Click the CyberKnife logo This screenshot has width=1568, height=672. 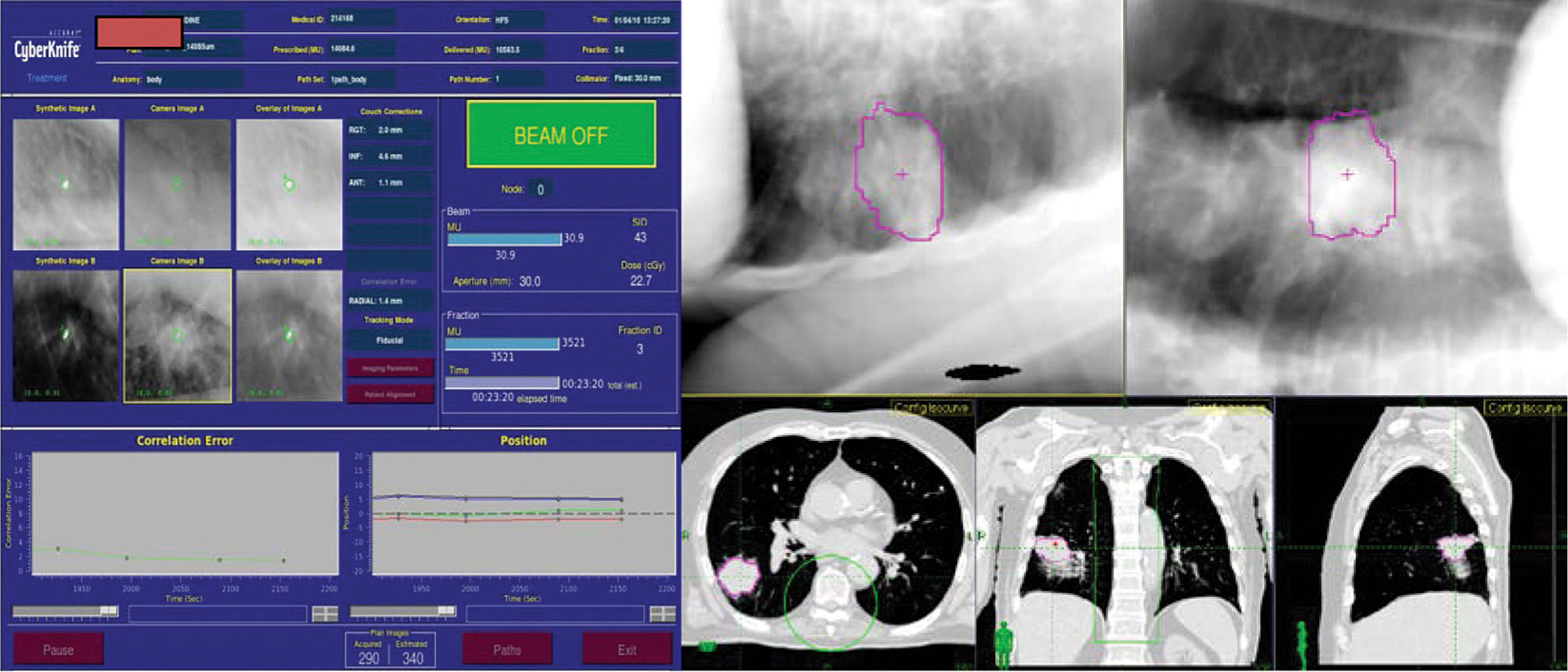tap(47, 50)
